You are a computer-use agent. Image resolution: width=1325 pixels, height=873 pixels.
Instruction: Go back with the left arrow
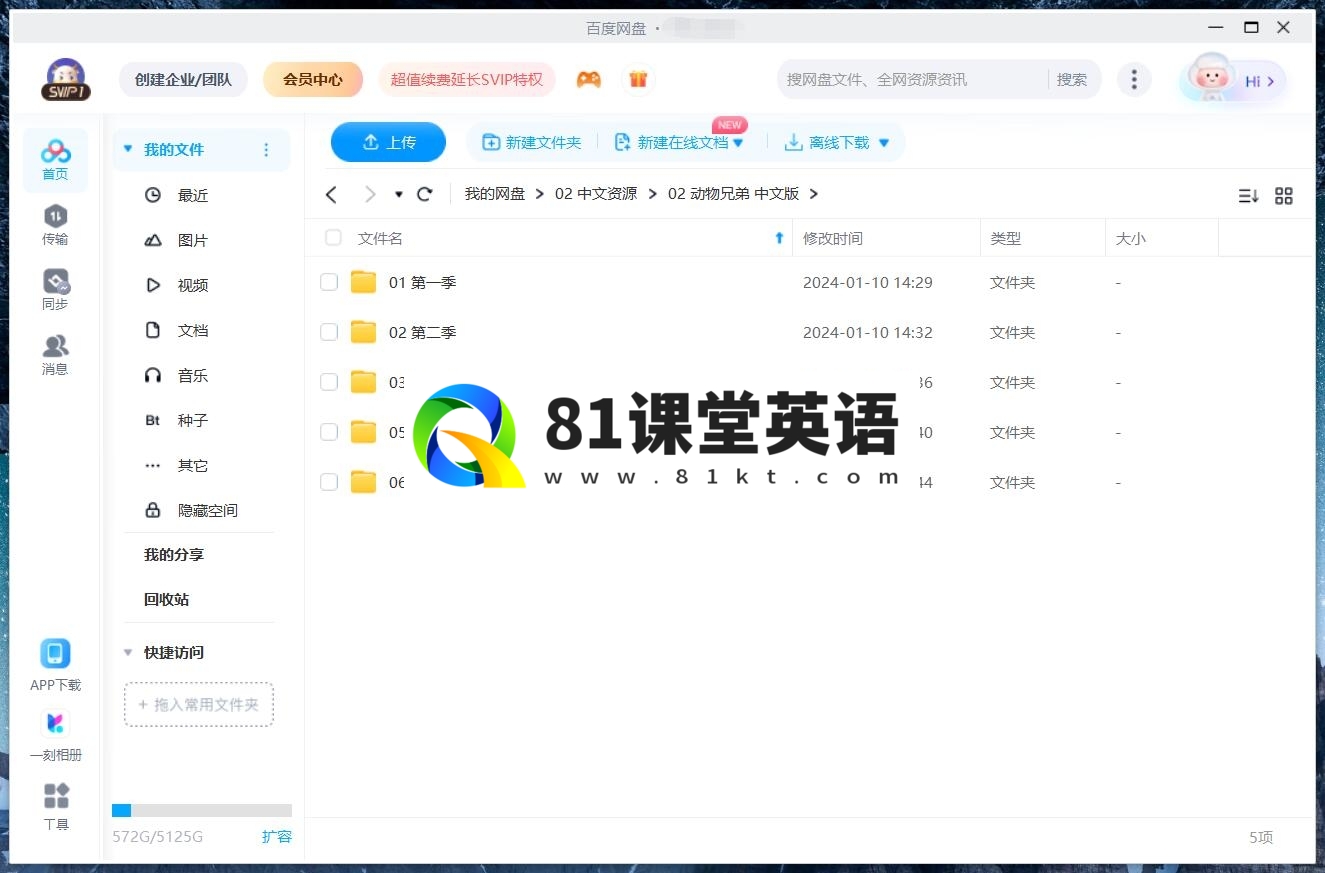332,194
